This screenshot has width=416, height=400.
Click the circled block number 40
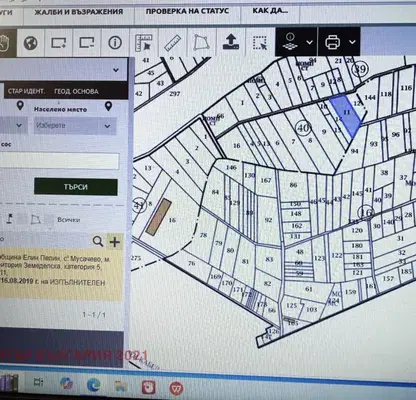(303, 128)
